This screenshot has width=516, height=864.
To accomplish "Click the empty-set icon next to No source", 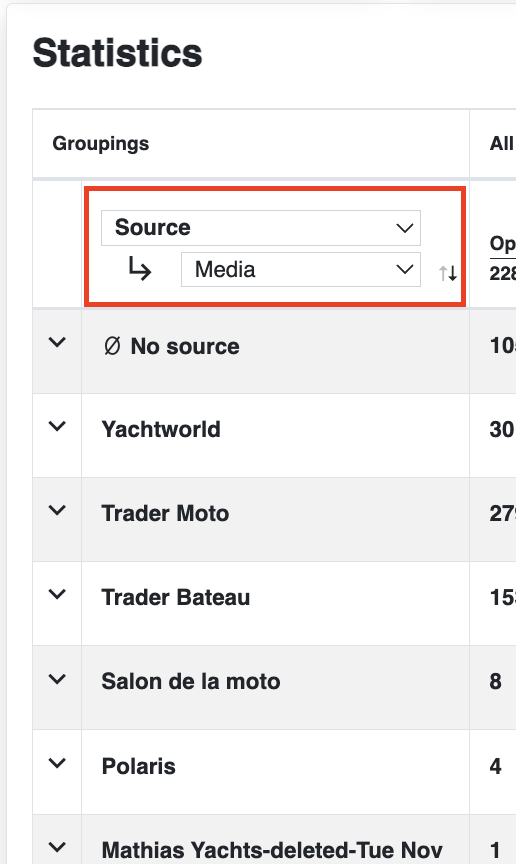I will (112, 347).
